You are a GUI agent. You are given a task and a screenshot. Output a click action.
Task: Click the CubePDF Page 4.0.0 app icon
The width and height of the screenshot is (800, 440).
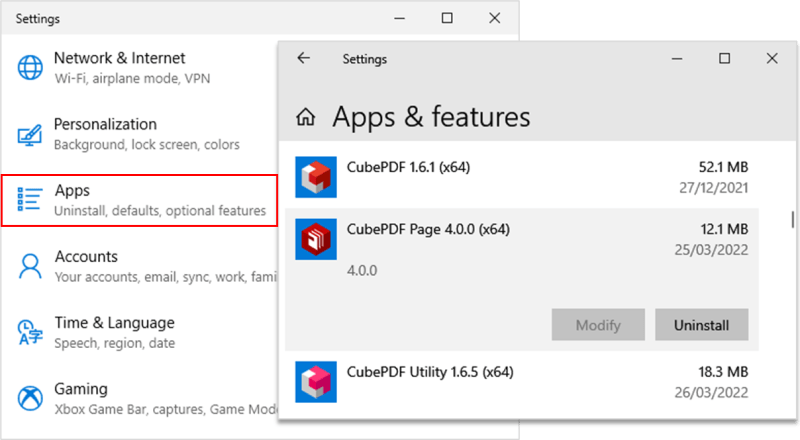pos(316,239)
